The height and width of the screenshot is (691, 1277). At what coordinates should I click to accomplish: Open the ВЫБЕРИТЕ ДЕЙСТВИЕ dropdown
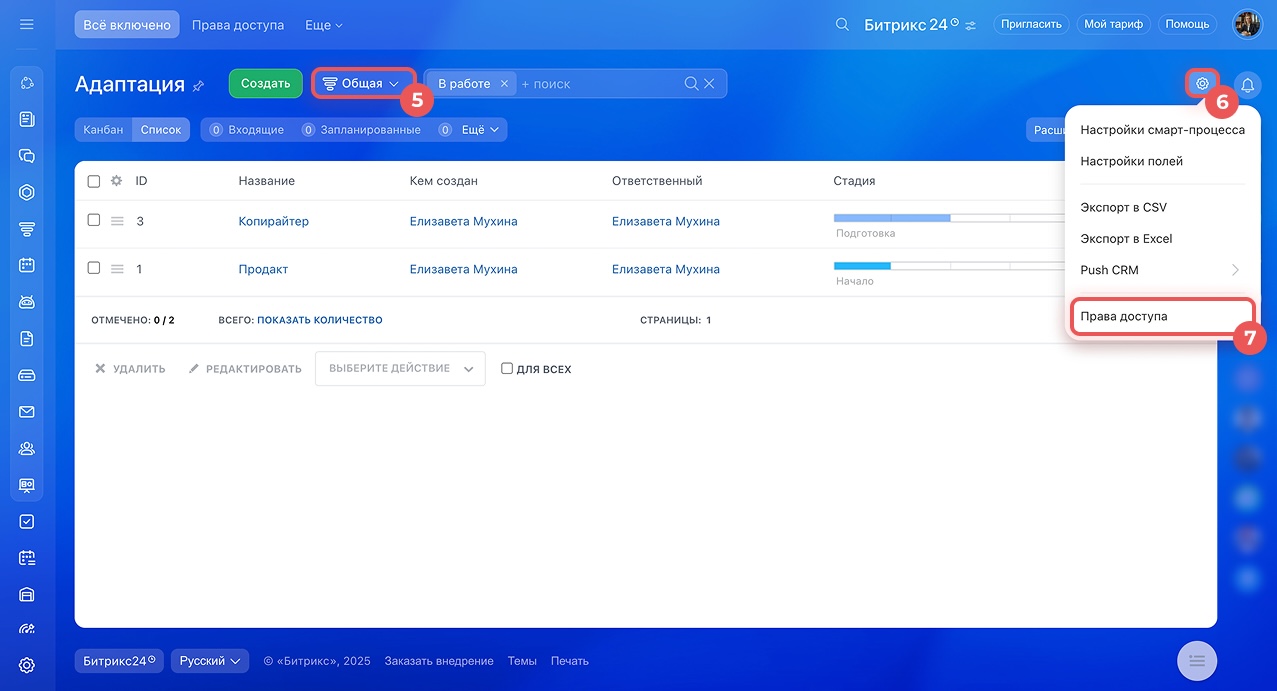400,369
